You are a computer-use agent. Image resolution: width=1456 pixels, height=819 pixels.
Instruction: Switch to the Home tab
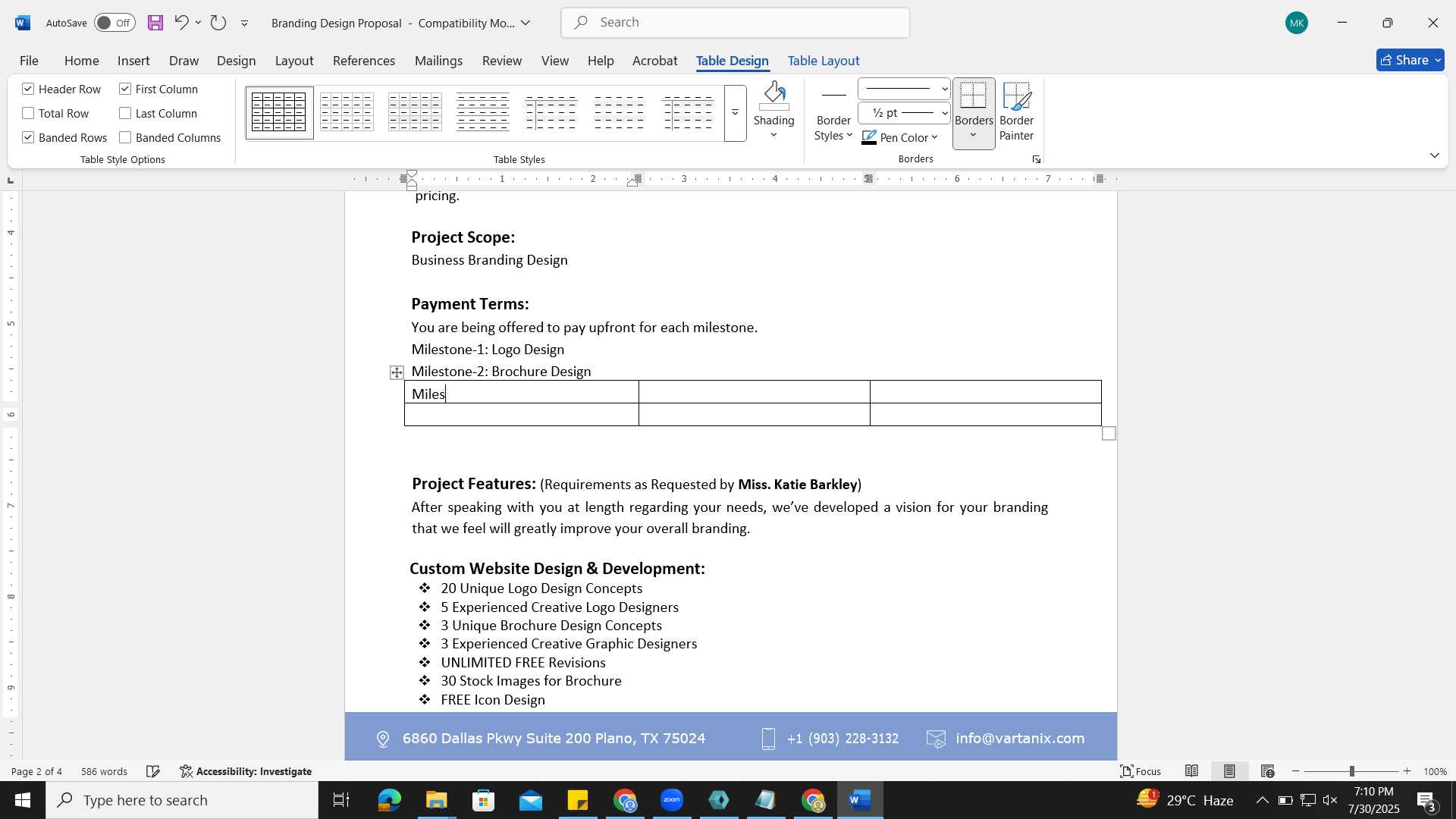[x=81, y=61]
